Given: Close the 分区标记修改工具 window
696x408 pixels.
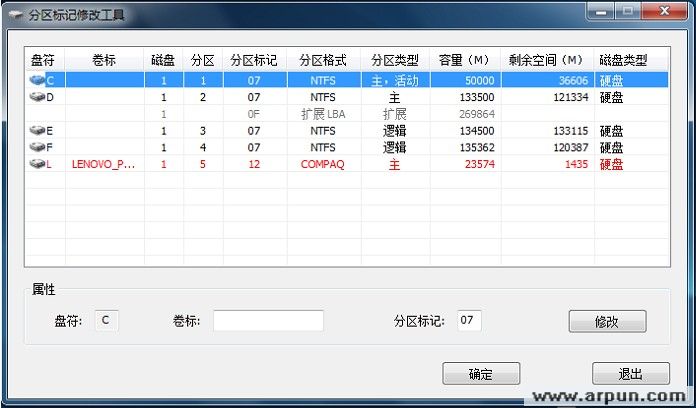Looking at the screenshot, I should click(664, 12).
